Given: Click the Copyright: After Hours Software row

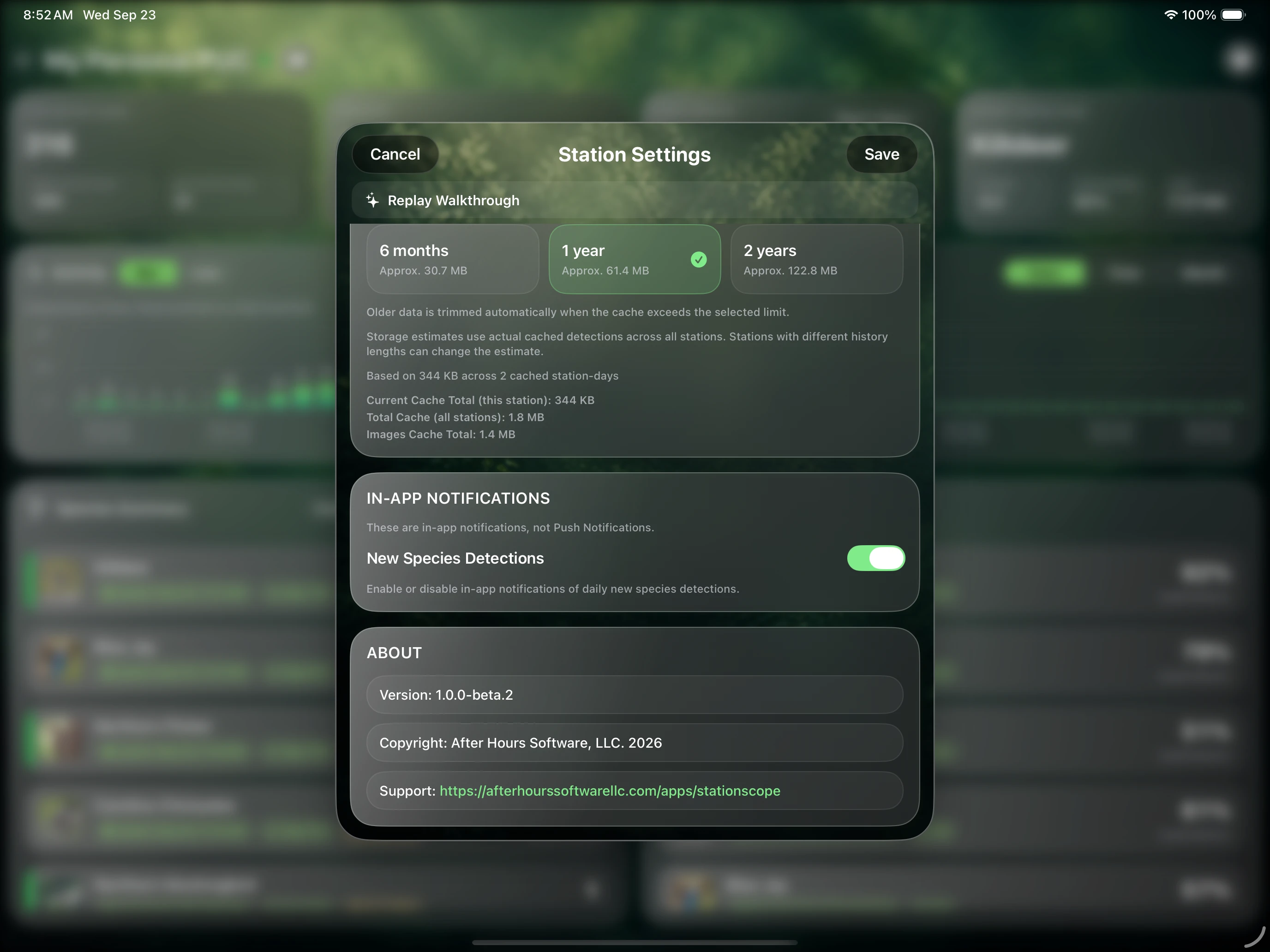Looking at the screenshot, I should coord(635,743).
